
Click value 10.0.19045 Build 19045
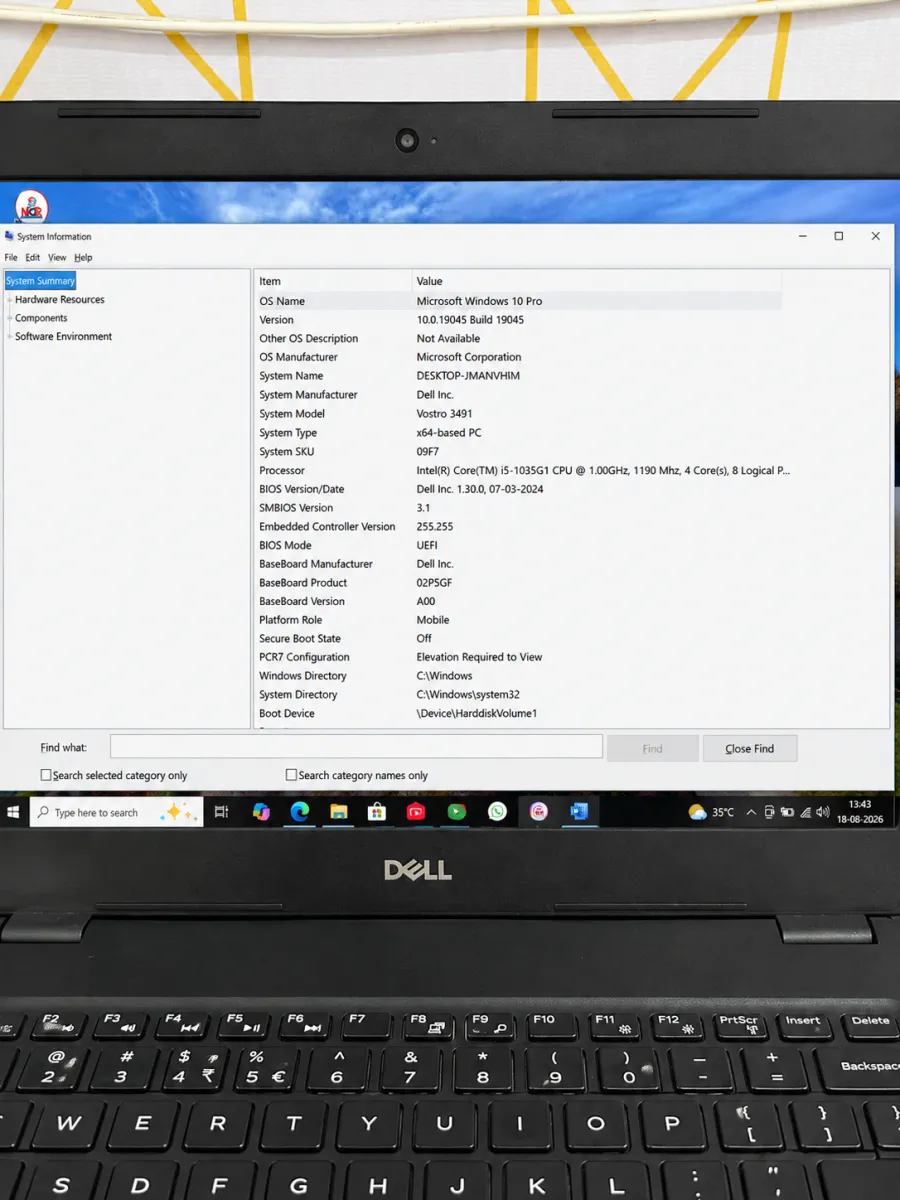point(470,320)
